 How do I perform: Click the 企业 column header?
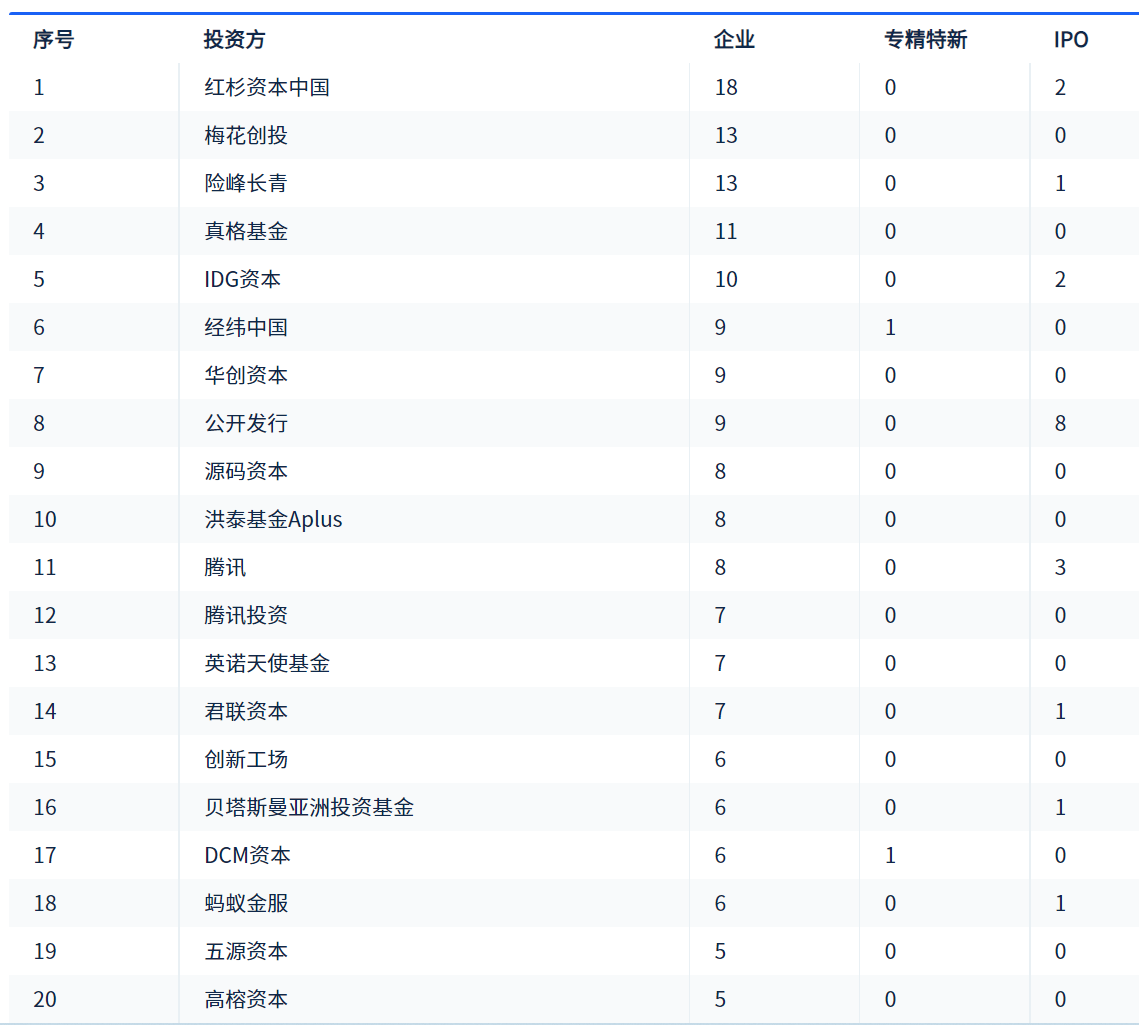pyautogui.click(x=734, y=39)
